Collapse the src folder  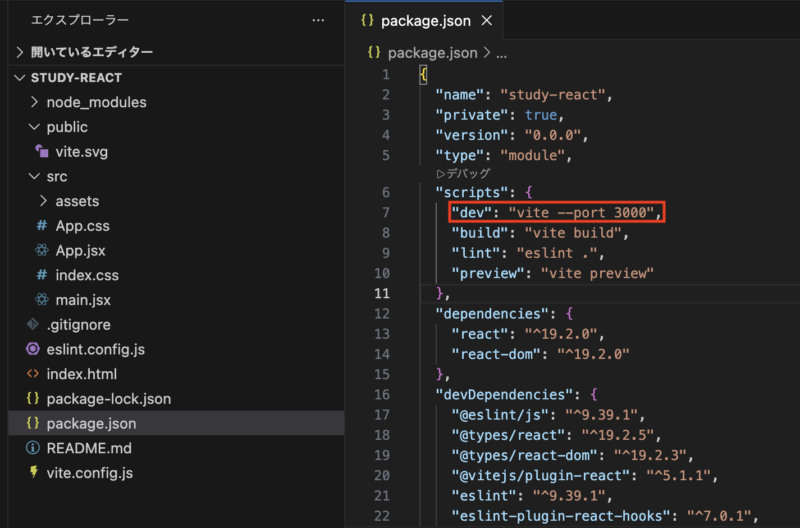point(34,176)
